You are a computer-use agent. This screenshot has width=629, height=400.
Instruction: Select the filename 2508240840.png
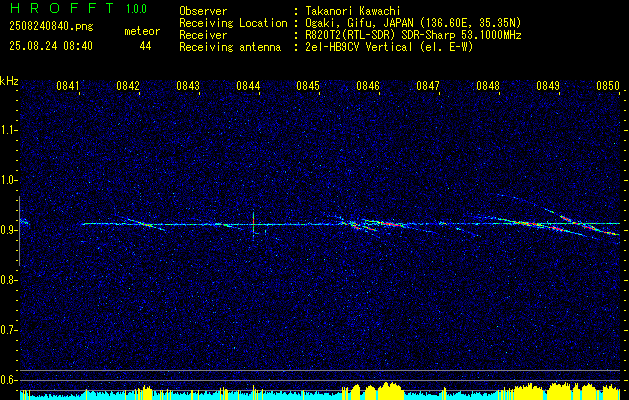51,27
